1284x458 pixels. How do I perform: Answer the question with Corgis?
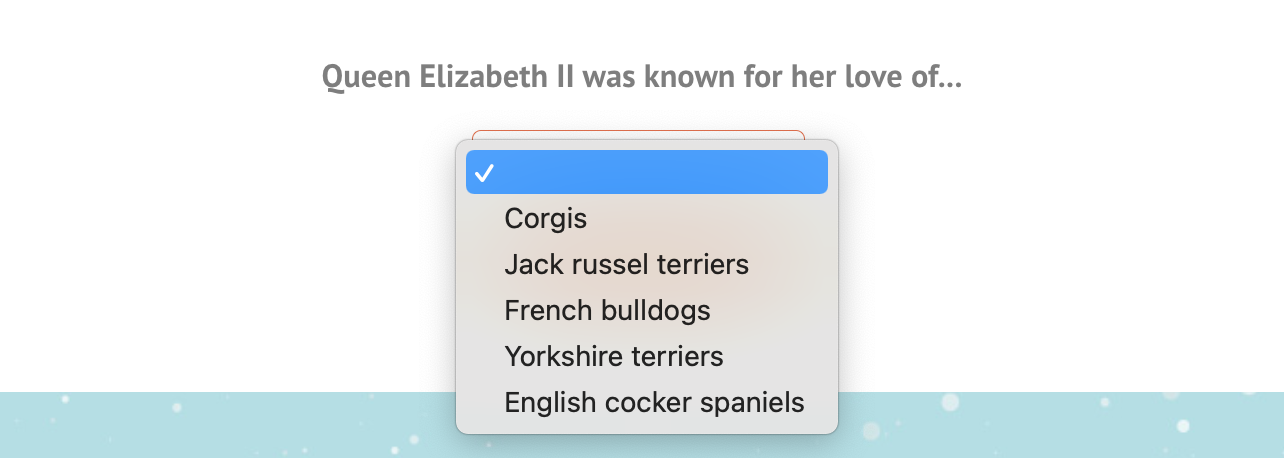tap(647, 218)
